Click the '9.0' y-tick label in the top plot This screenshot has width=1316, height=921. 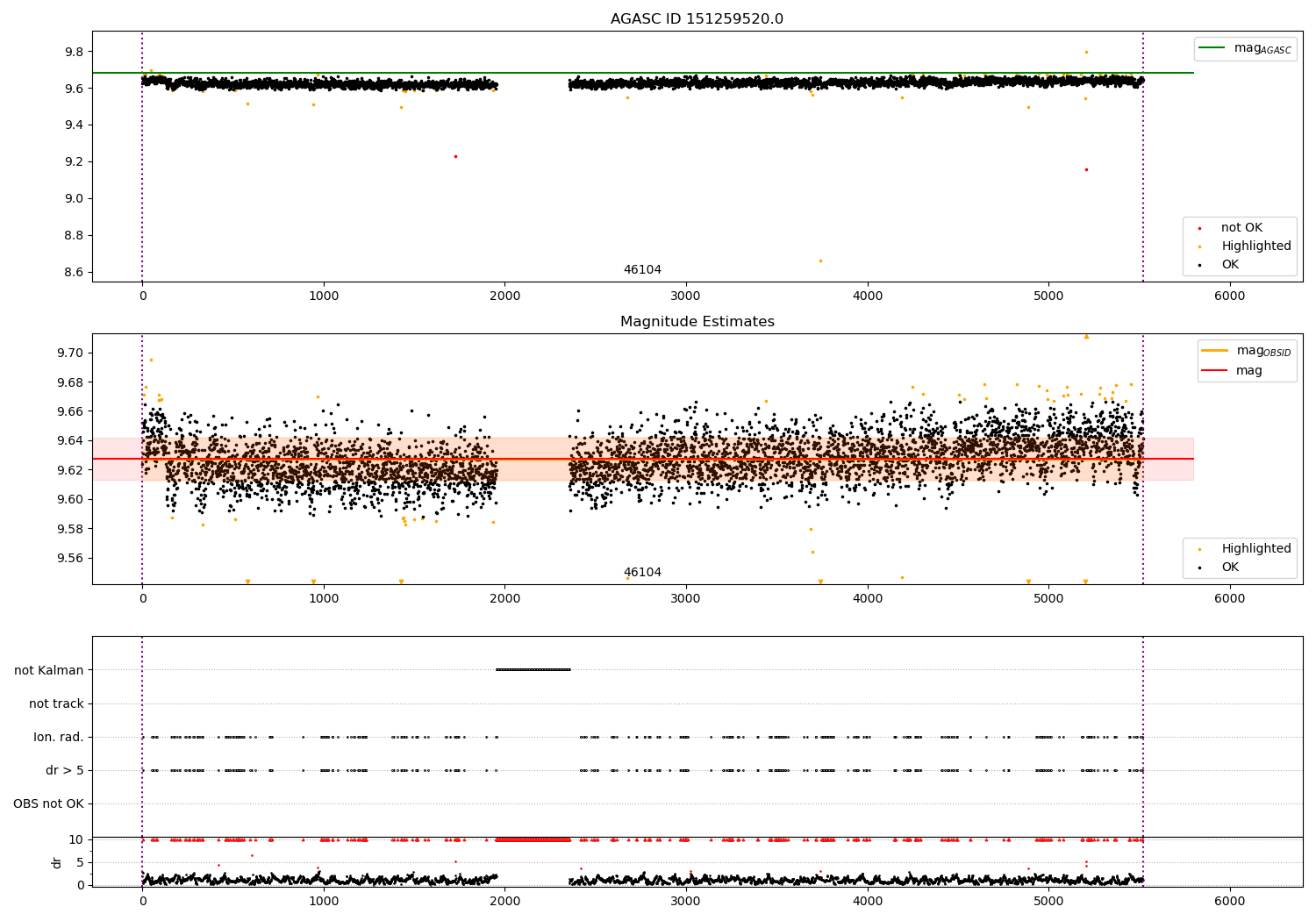pyautogui.click(x=75, y=199)
